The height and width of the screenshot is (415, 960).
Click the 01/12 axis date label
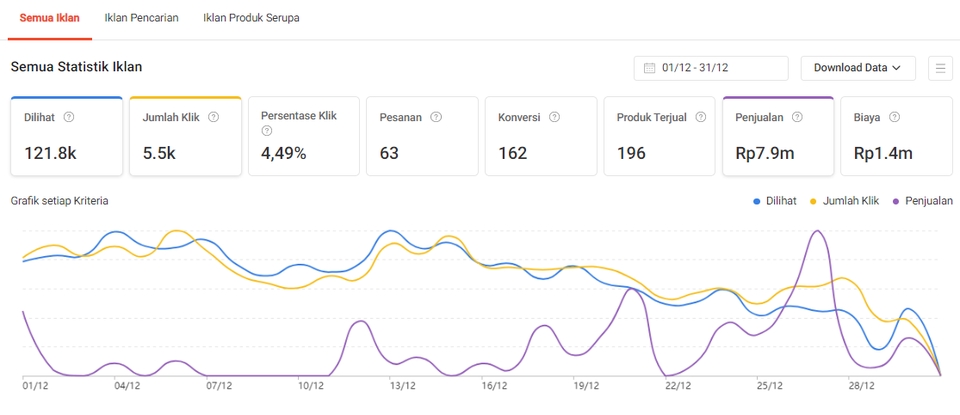34,386
